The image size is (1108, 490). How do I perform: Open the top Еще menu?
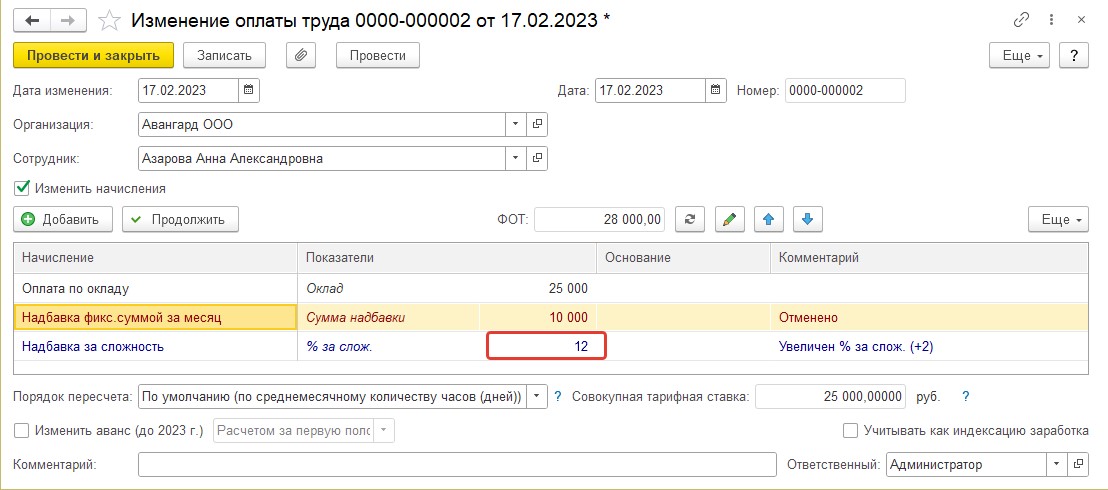[x=1020, y=55]
